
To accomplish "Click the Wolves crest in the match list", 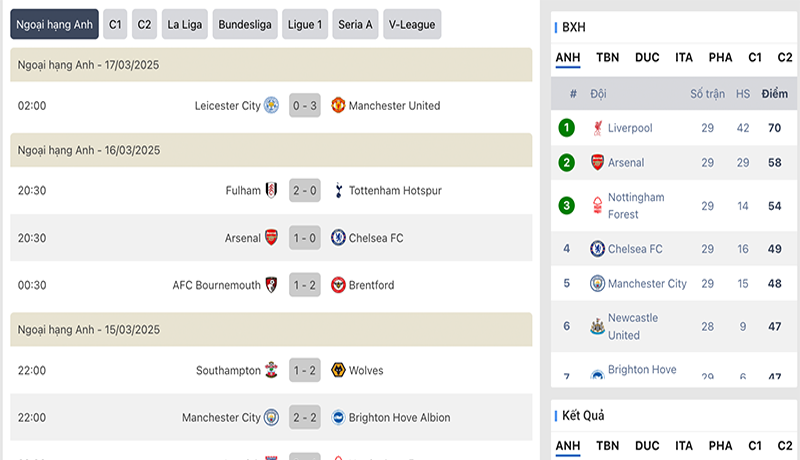I will coord(338,370).
